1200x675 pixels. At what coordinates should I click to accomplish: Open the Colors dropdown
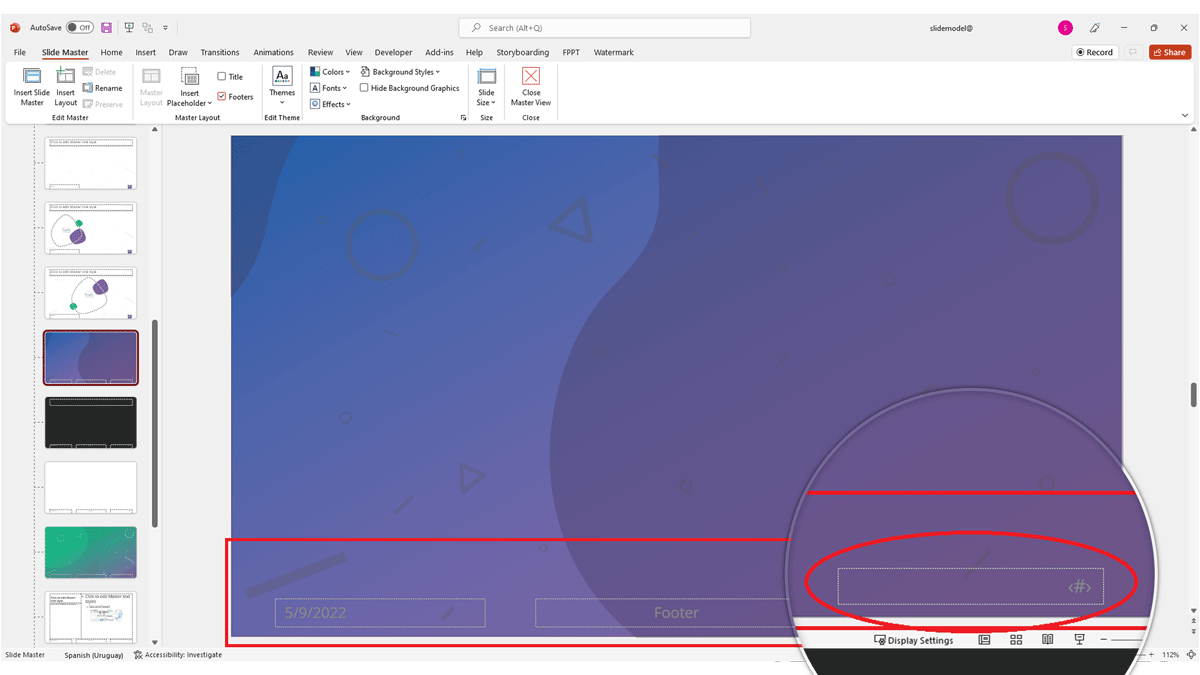click(x=330, y=70)
